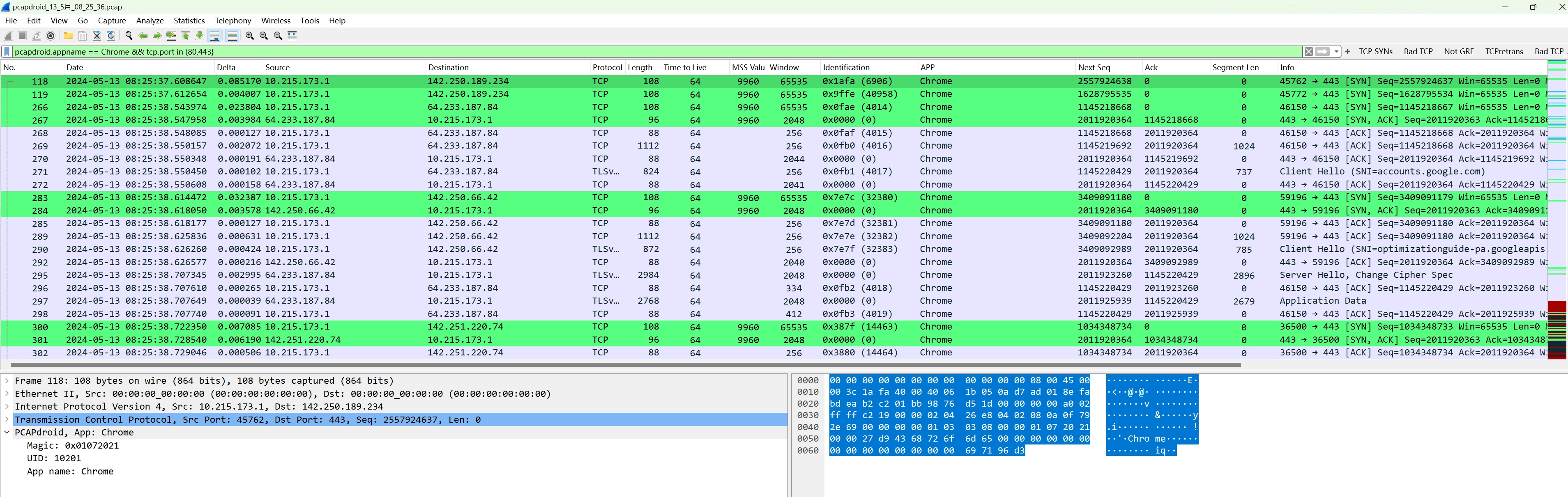Click the reload capture file icon
Viewport: 1568px width, 497px height.
(x=111, y=36)
